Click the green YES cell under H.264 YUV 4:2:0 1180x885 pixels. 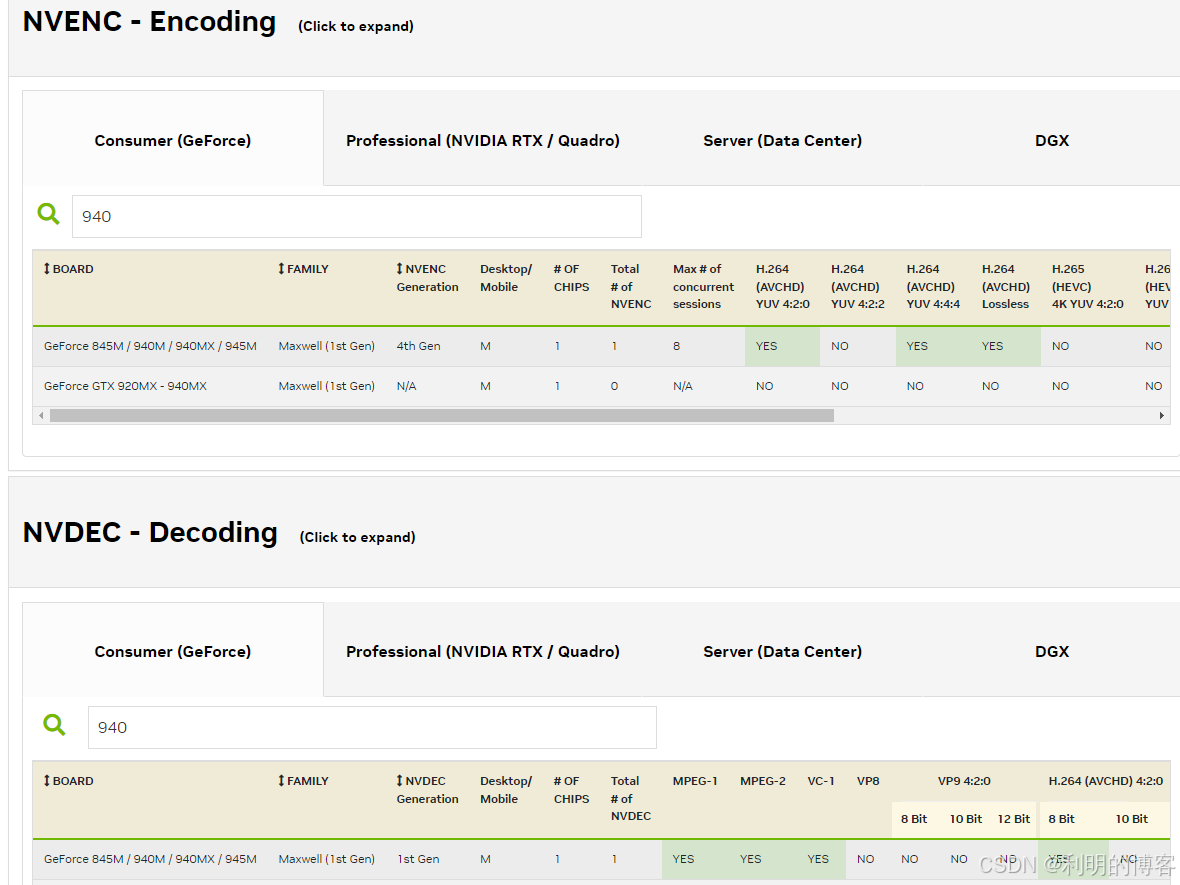click(x=783, y=346)
